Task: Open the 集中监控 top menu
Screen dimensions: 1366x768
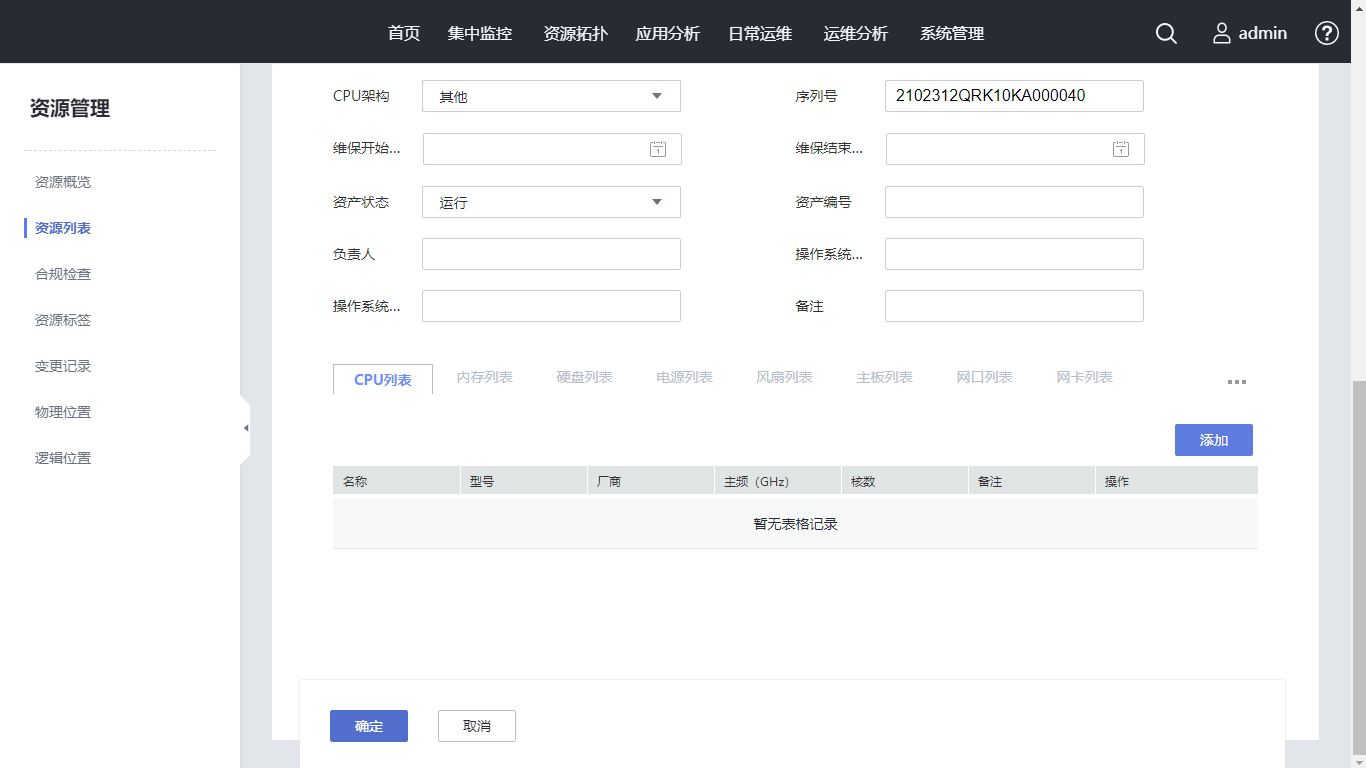Action: 480,33
